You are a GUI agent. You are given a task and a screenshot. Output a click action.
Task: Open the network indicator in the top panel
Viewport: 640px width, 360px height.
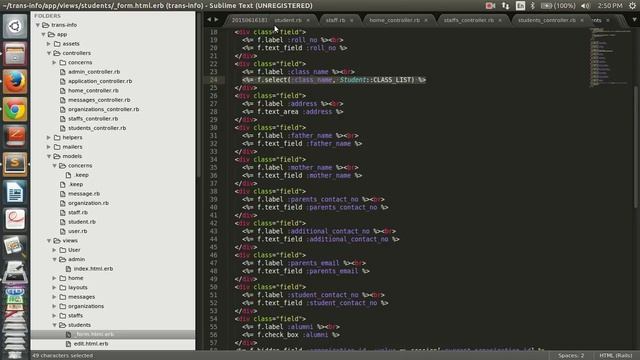[x=506, y=6]
